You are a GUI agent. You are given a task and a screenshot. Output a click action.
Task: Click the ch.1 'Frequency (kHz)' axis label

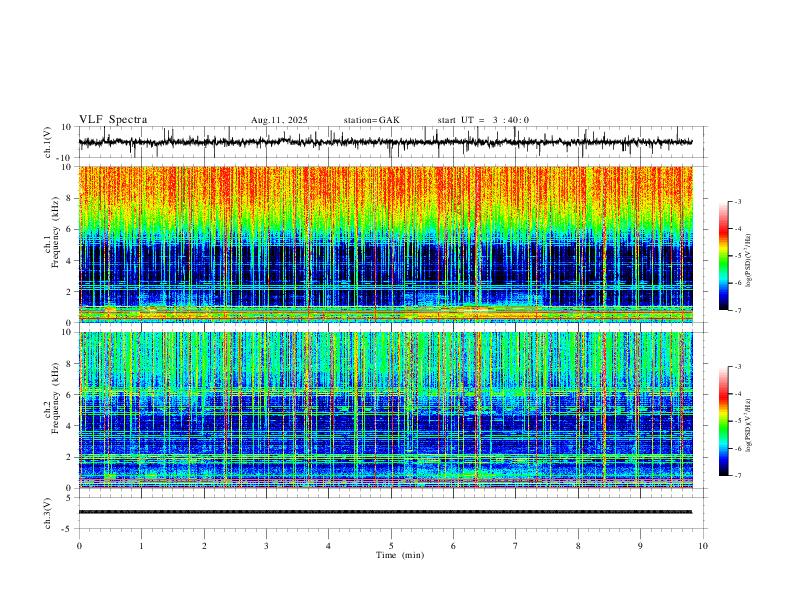(x=55, y=232)
